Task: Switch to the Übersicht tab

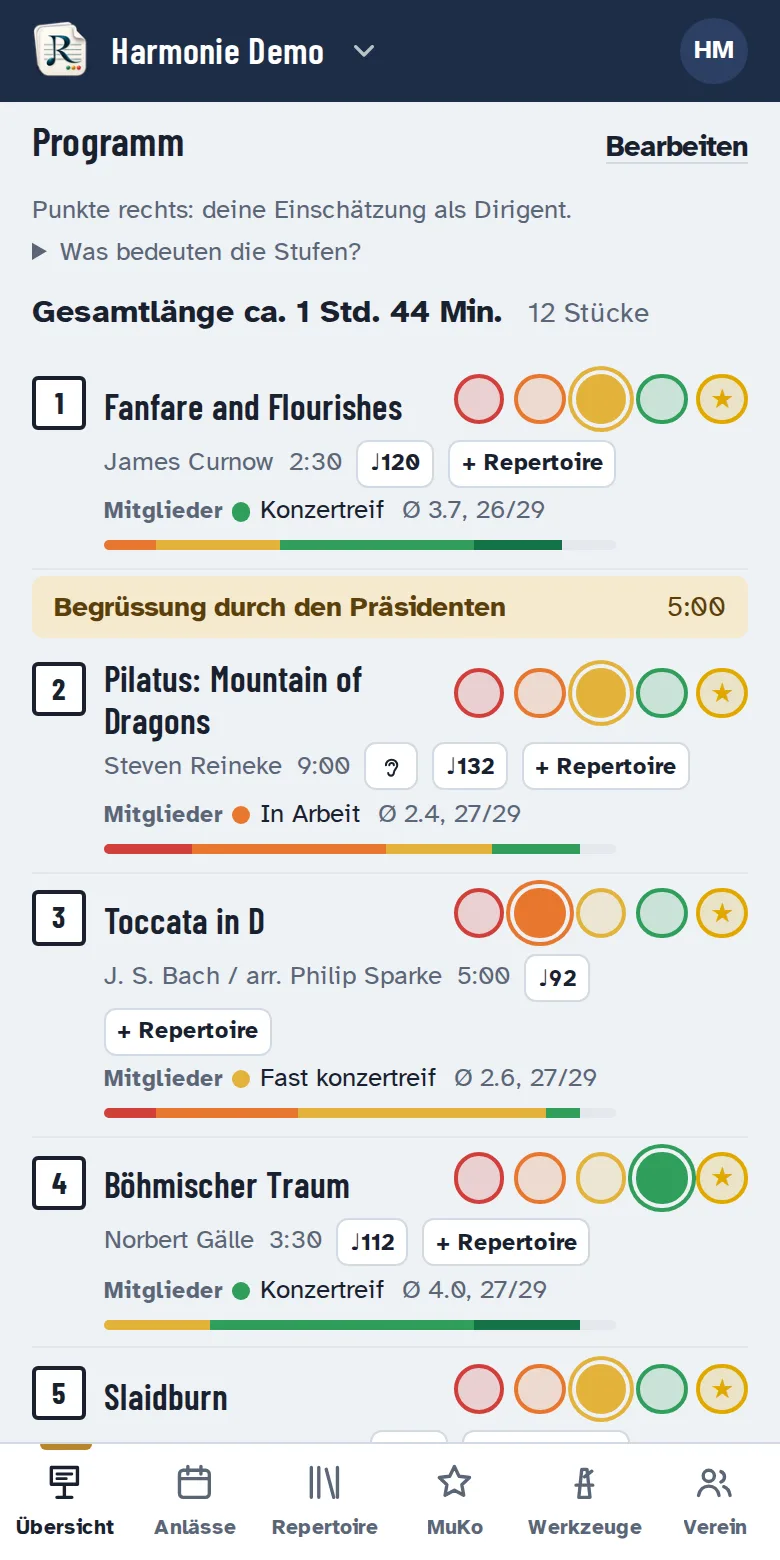Action: click(x=65, y=1500)
